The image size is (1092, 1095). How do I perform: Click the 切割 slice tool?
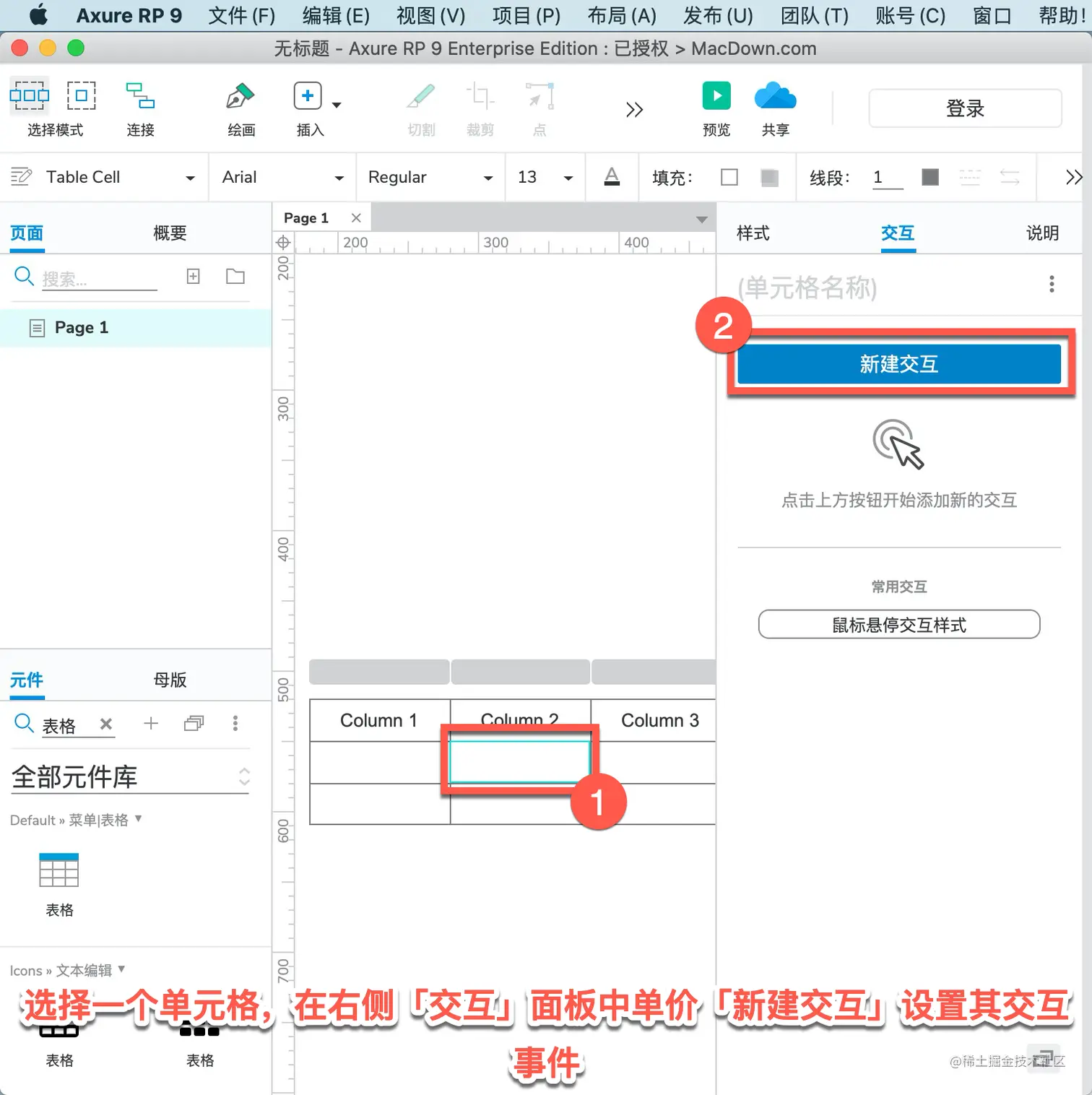(421, 96)
